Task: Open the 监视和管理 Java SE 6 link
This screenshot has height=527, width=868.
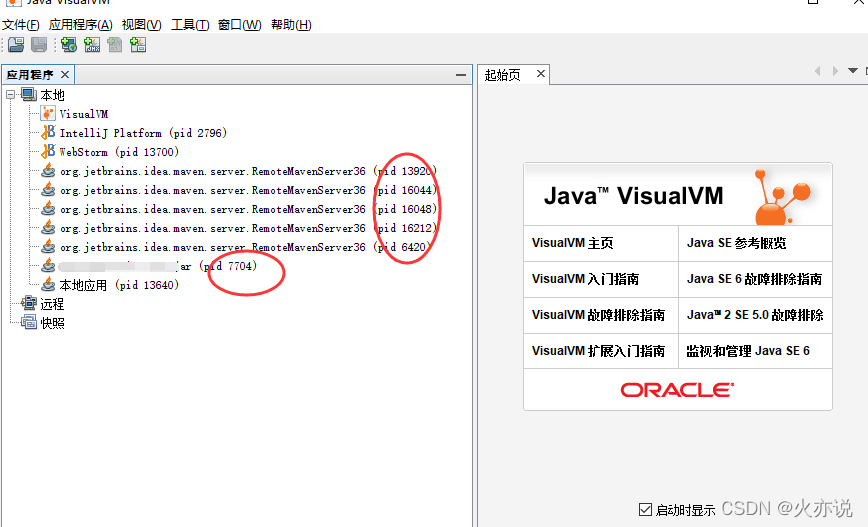Action: [748, 351]
